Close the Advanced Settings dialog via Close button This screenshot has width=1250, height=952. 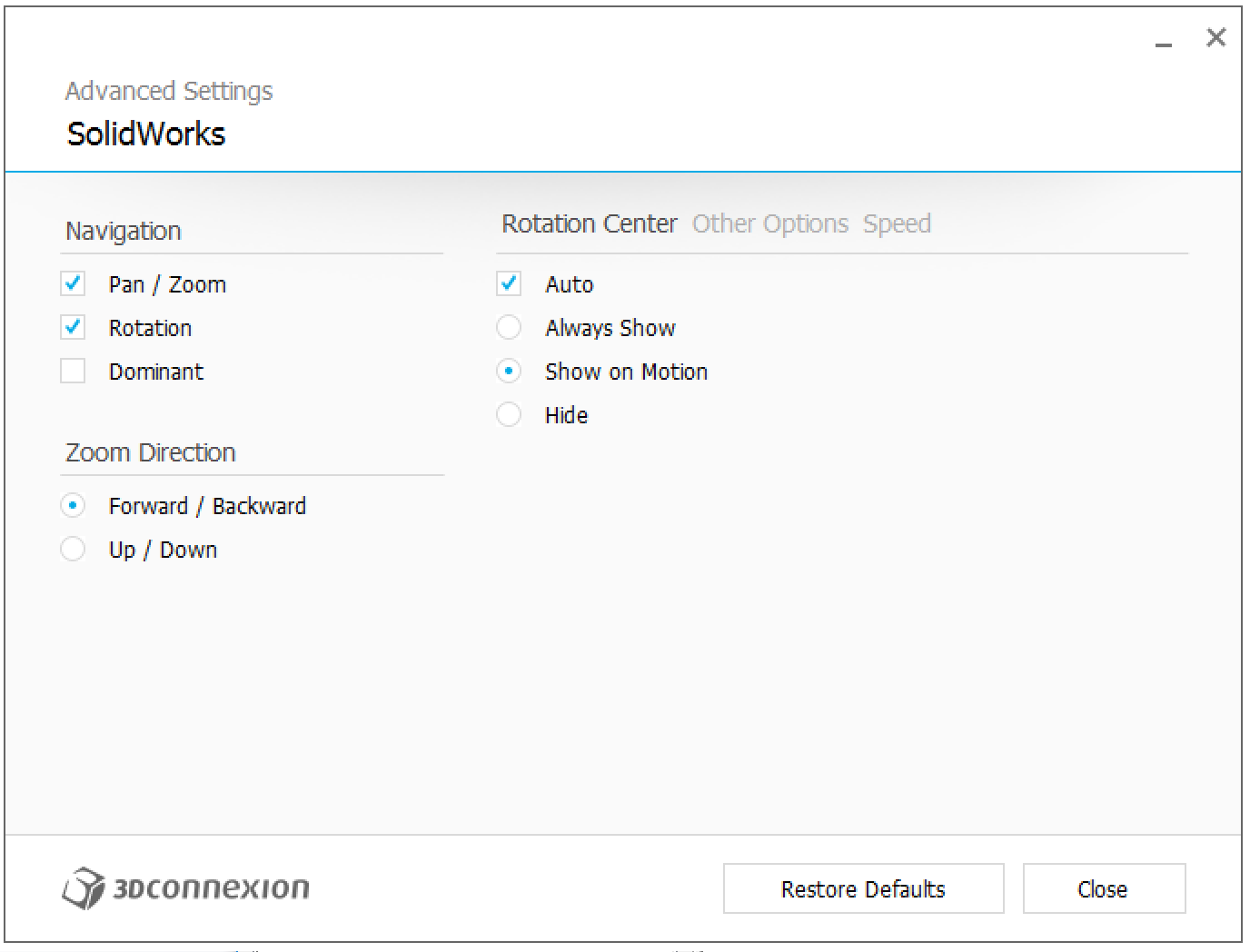(x=1104, y=888)
